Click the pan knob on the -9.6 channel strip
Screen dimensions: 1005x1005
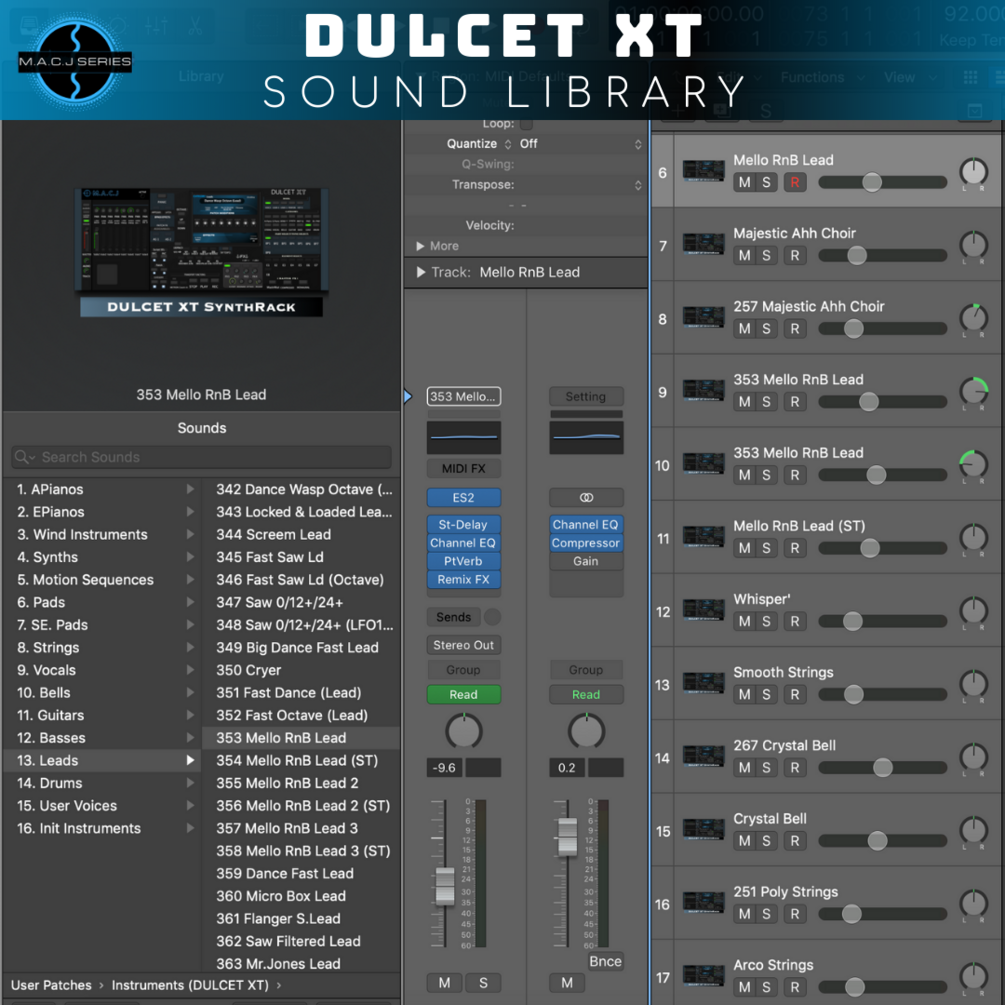463,731
